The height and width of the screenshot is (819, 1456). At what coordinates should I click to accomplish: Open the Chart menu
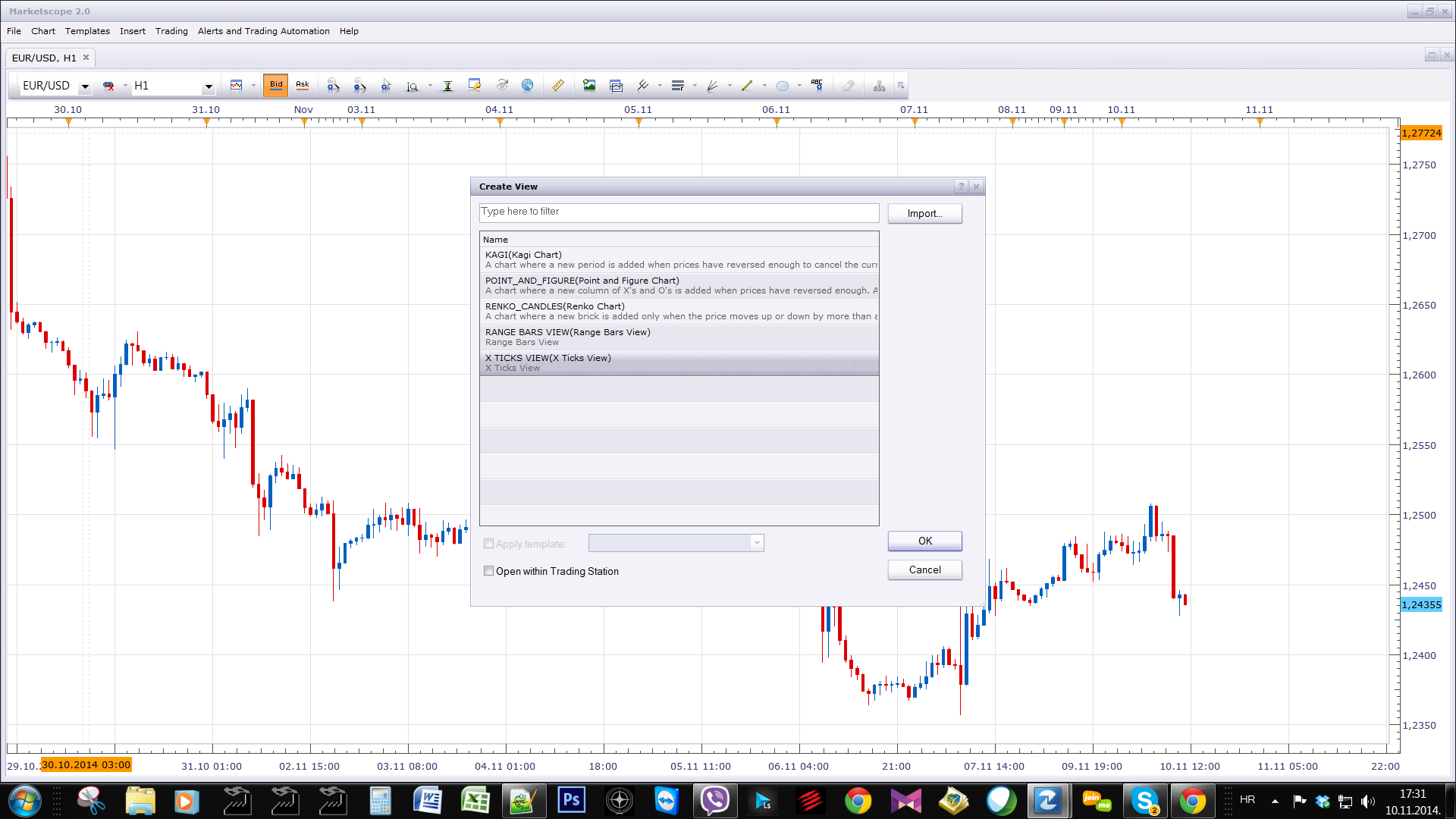[43, 31]
